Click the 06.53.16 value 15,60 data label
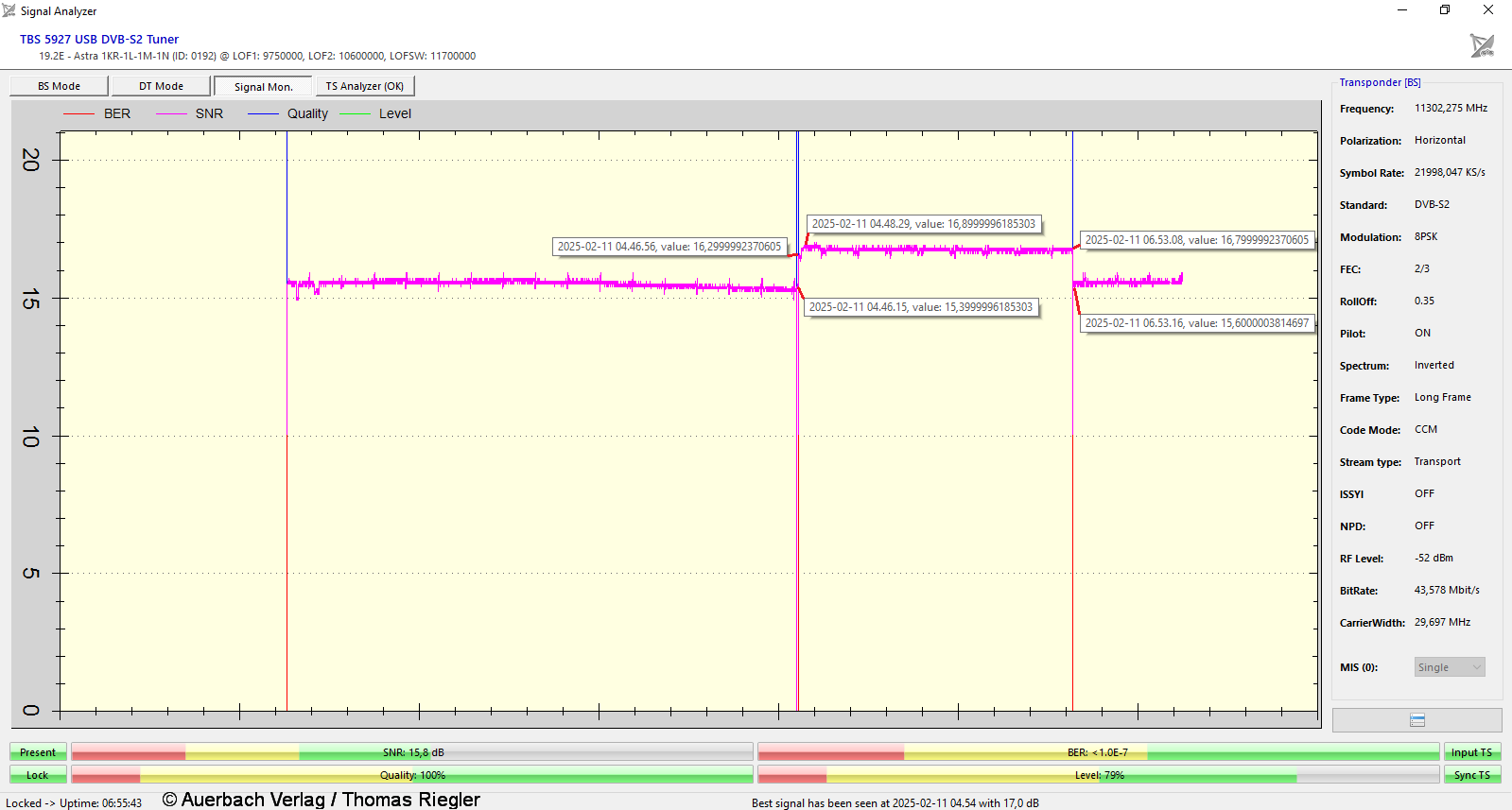This screenshot has height=810, width=1512. click(x=1197, y=323)
